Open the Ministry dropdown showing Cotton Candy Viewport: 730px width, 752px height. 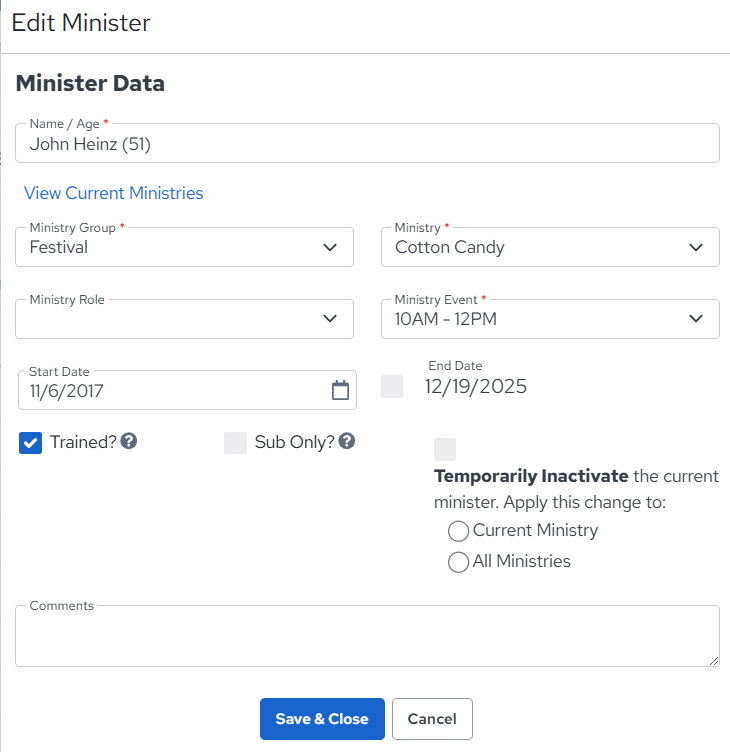[x=550, y=247]
